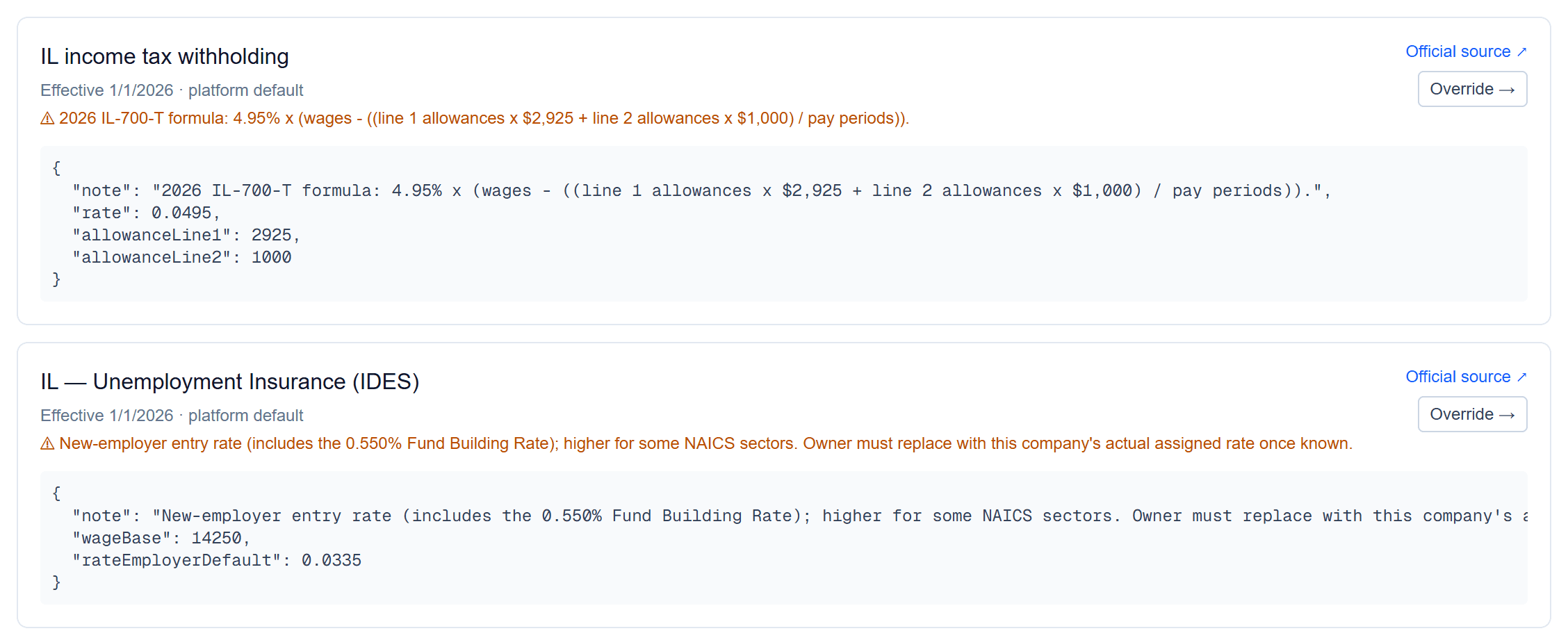The width and height of the screenshot is (1568, 631).
Task: Click the warning triangle icon before 2026 IL-700-T formula
Action: [x=47, y=119]
